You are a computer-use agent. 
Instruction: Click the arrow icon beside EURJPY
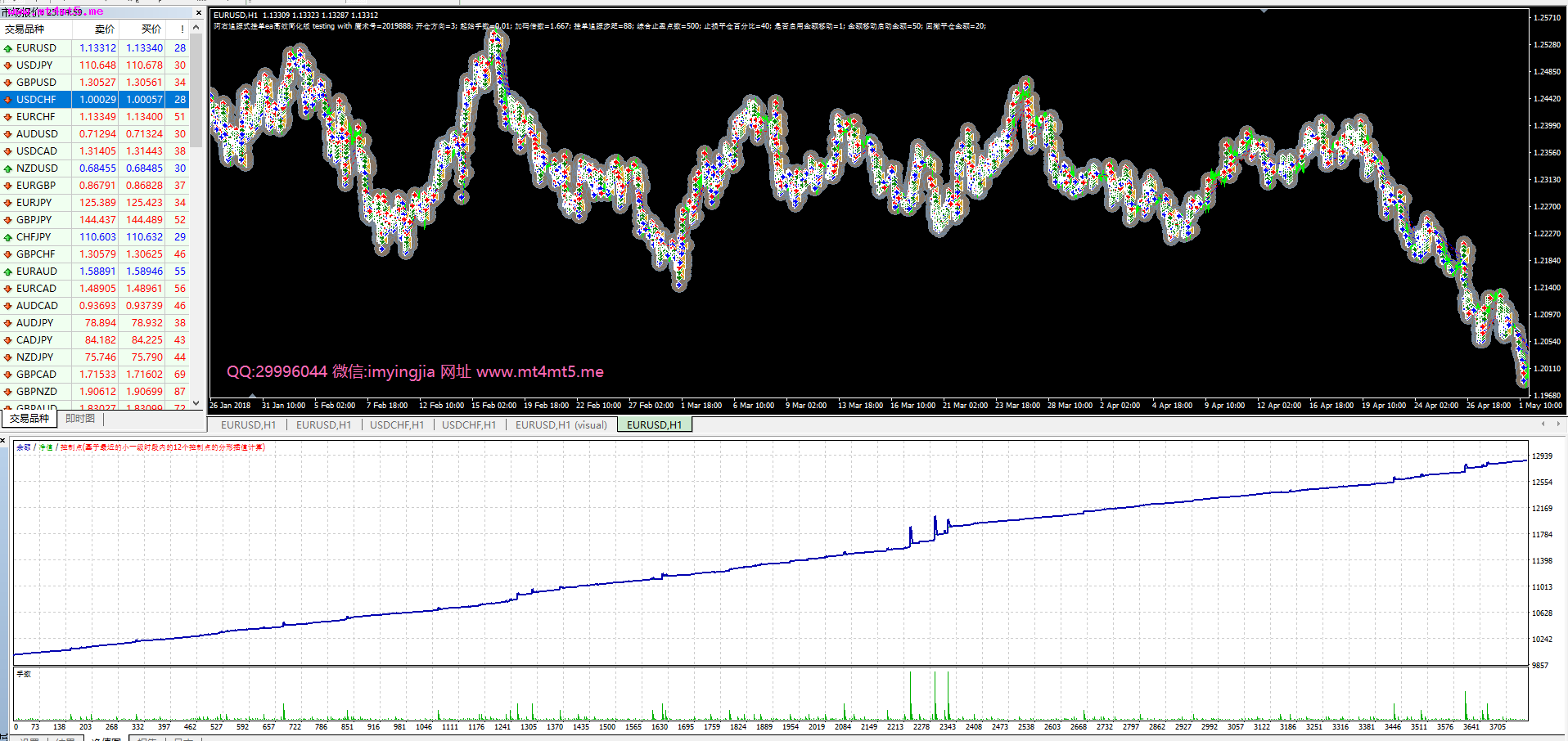[7, 203]
